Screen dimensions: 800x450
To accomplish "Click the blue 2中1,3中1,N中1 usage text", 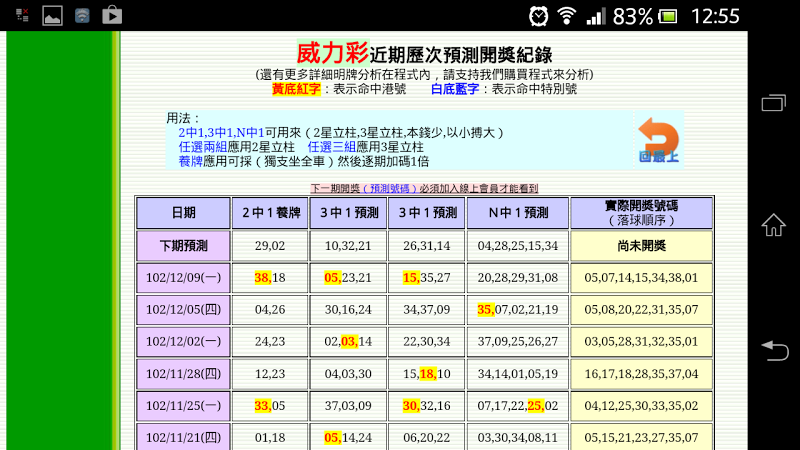I will coord(221,133).
